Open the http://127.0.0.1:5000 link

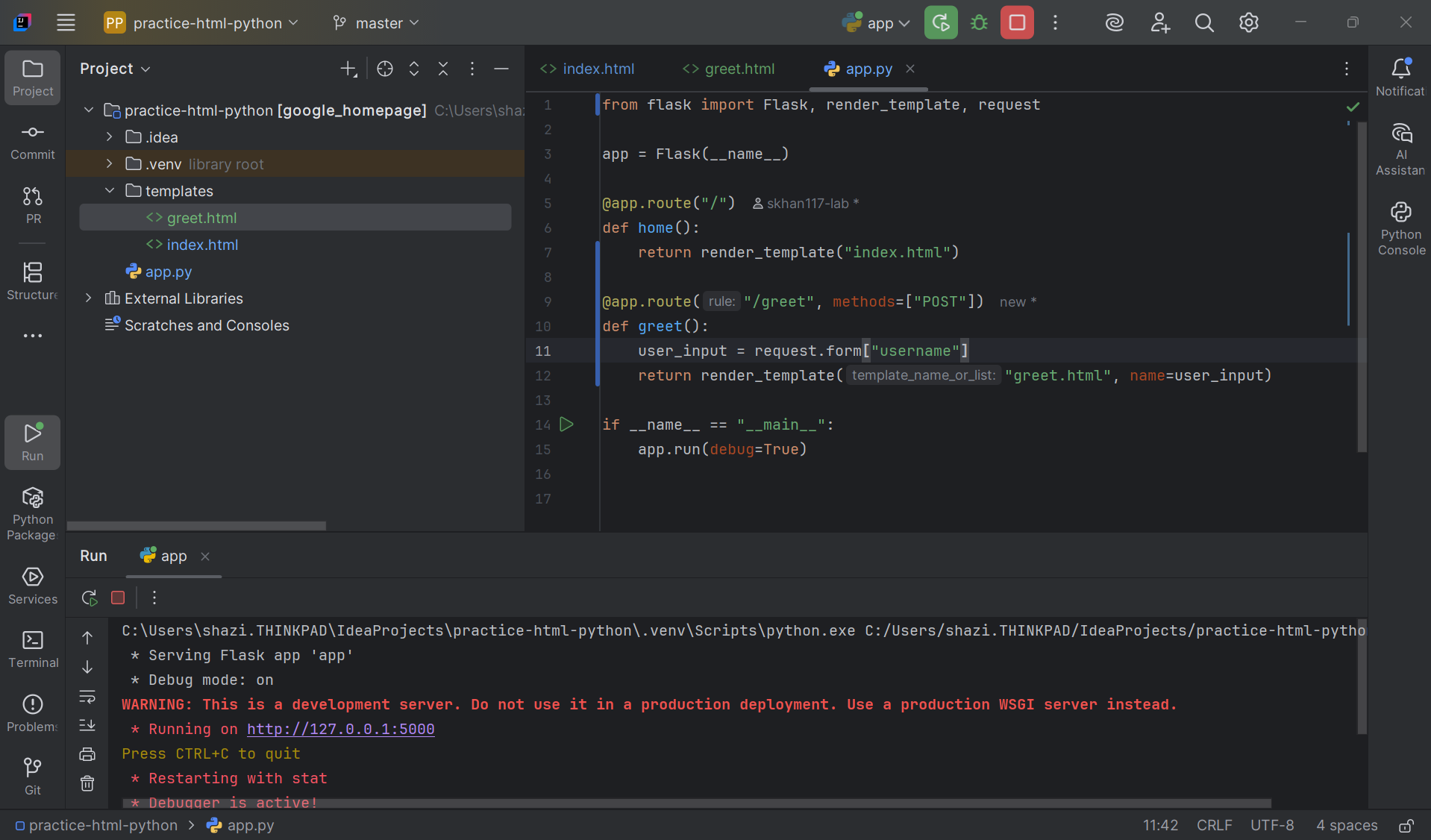pos(341,729)
